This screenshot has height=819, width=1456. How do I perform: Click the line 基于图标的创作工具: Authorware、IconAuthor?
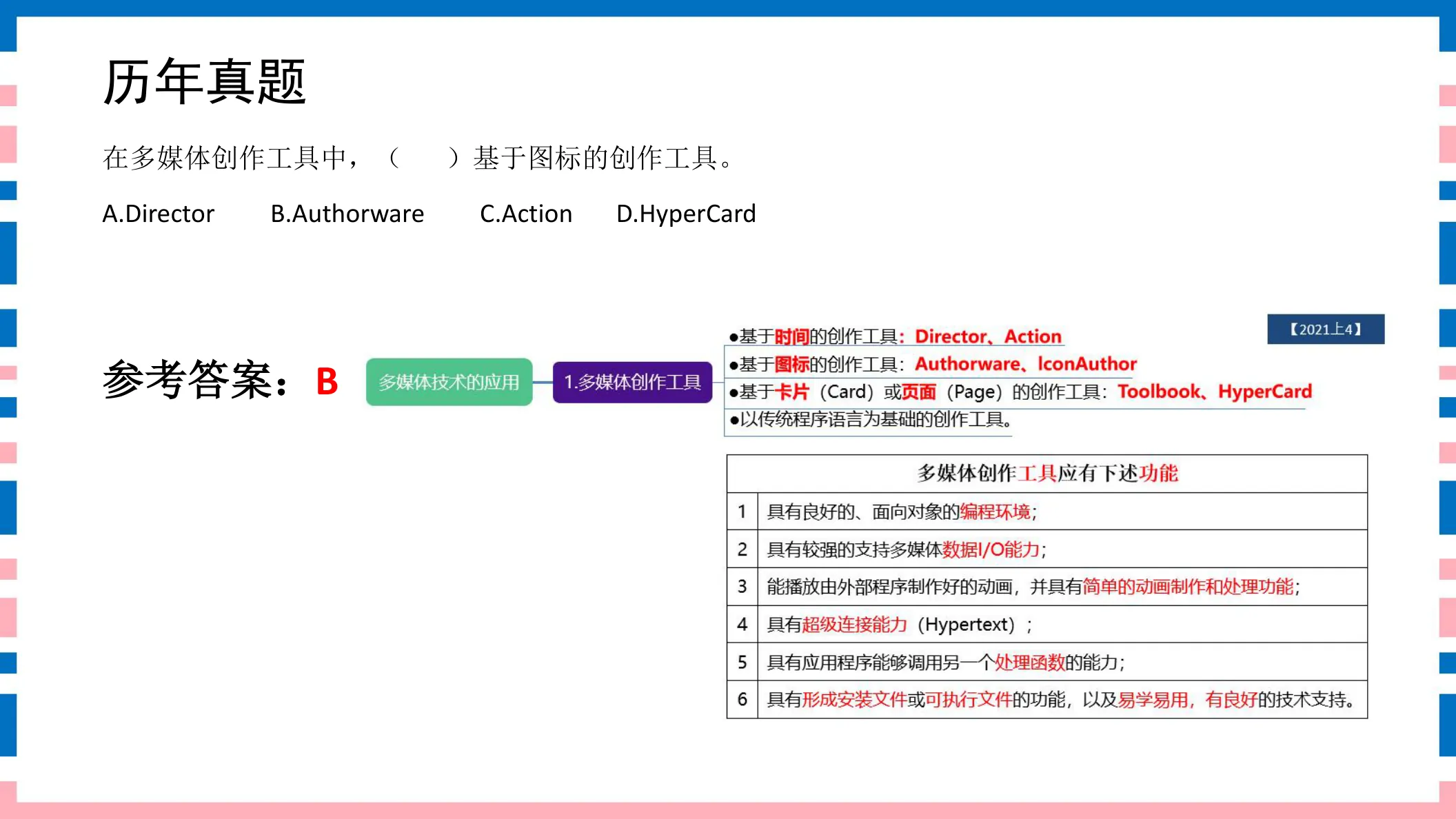point(933,364)
